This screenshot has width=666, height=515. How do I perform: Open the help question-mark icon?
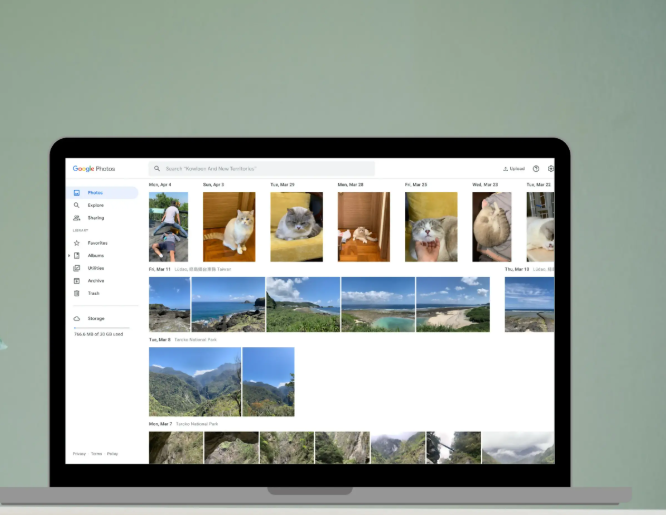[x=536, y=169]
